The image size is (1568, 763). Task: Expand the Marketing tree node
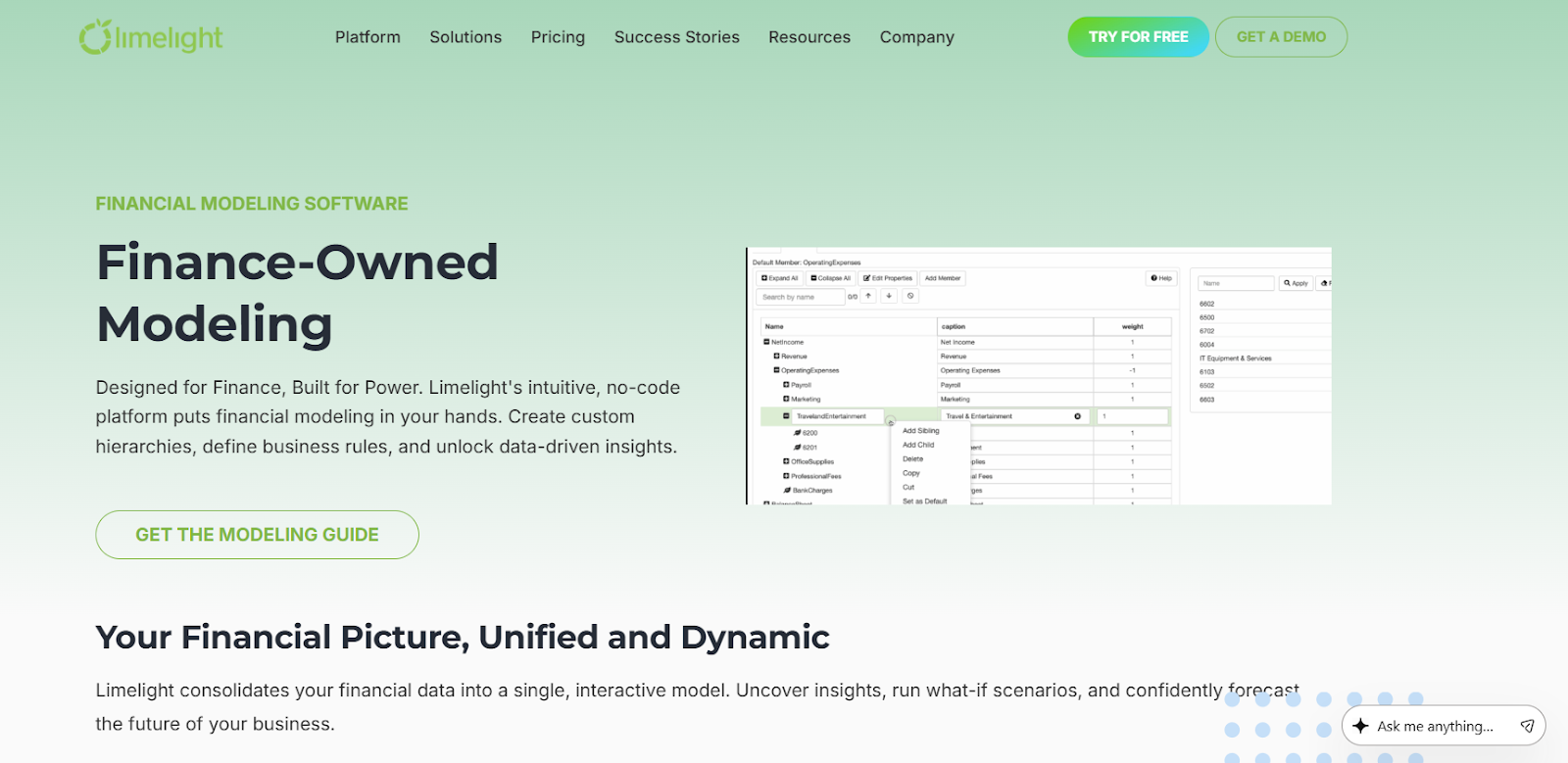click(786, 399)
